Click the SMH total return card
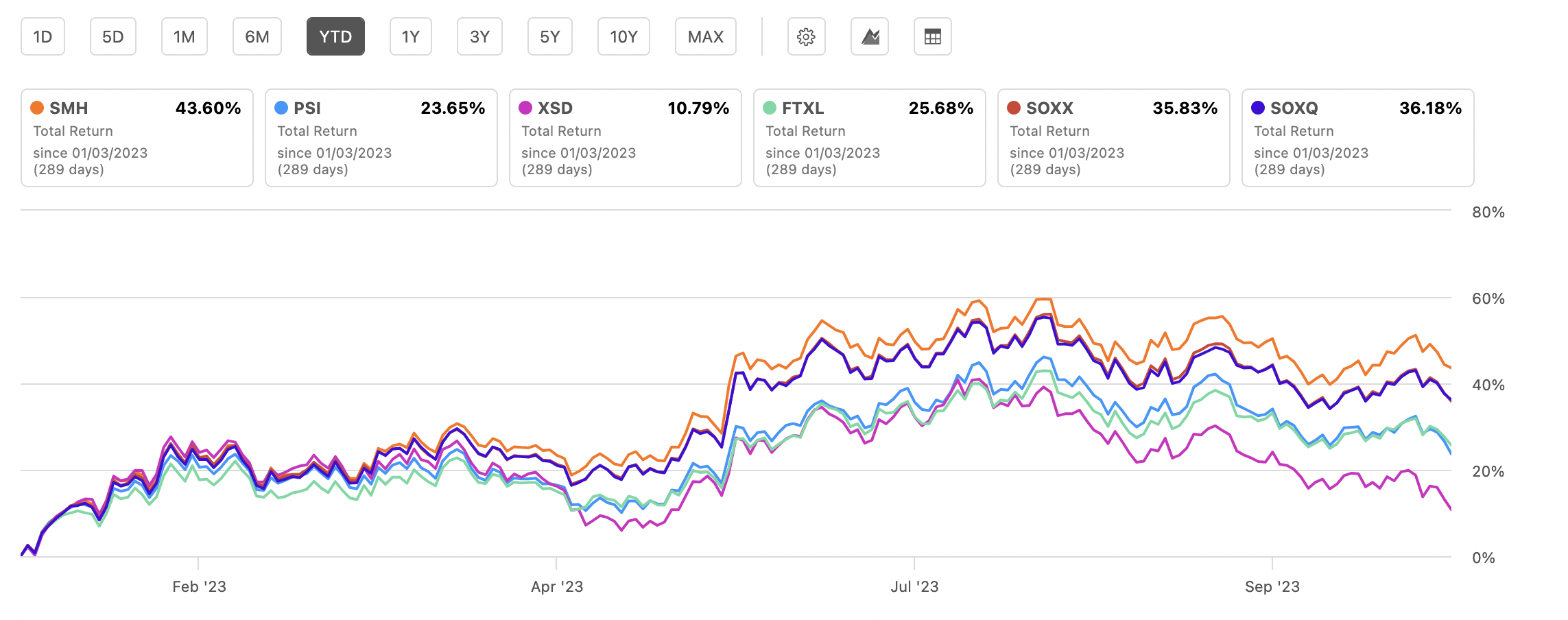This screenshot has width=1568, height=620. tap(136, 137)
